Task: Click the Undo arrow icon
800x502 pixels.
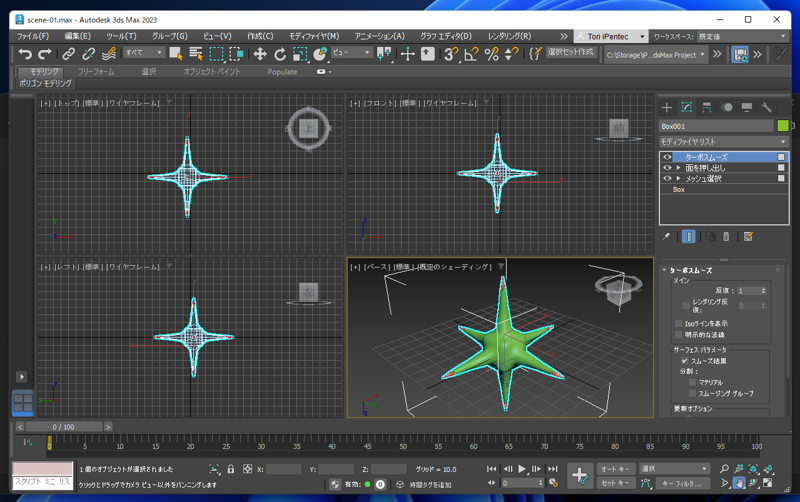Action: 24,54
